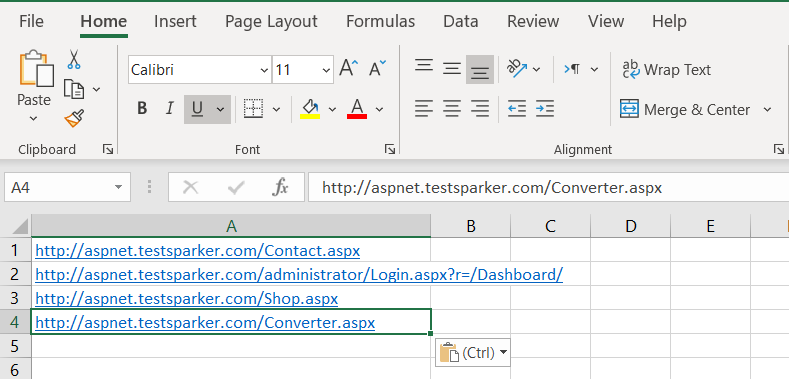Confirm entry with the formula bar checkmark
Screen dimensions: 789x379
[x=235, y=188]
